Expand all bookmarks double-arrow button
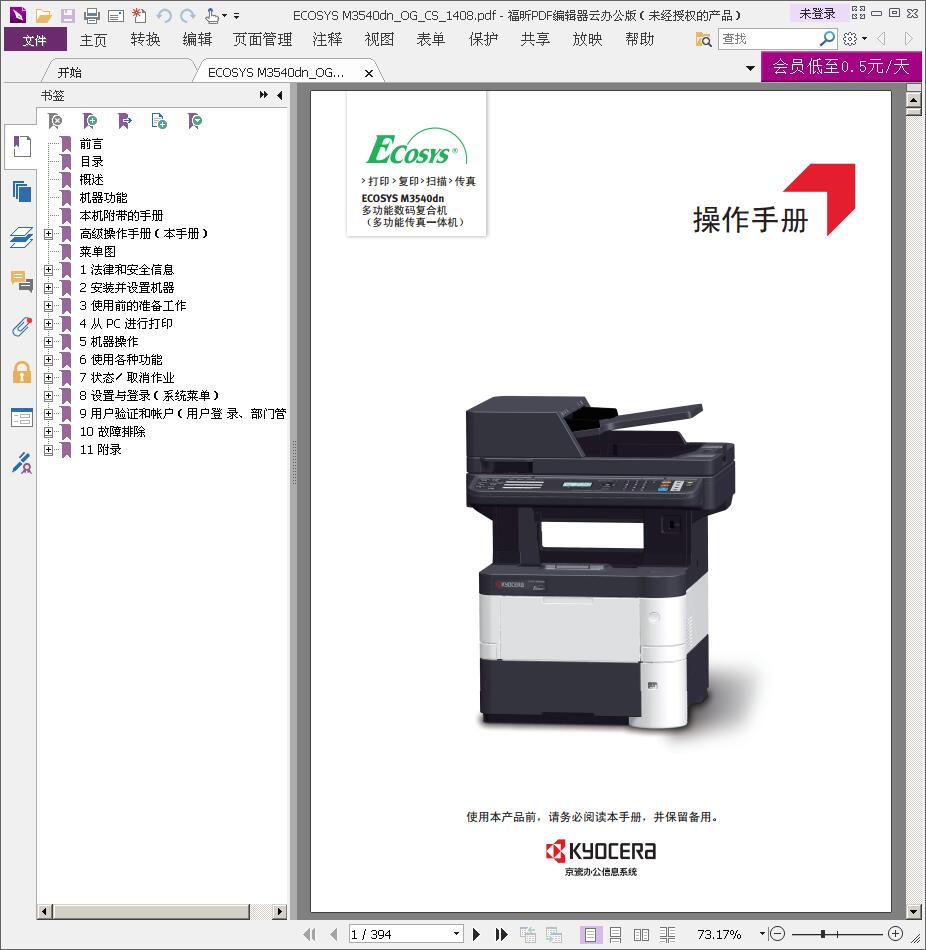Image resolution: width=926 pixels, height=950 pixels. [264, 95]
